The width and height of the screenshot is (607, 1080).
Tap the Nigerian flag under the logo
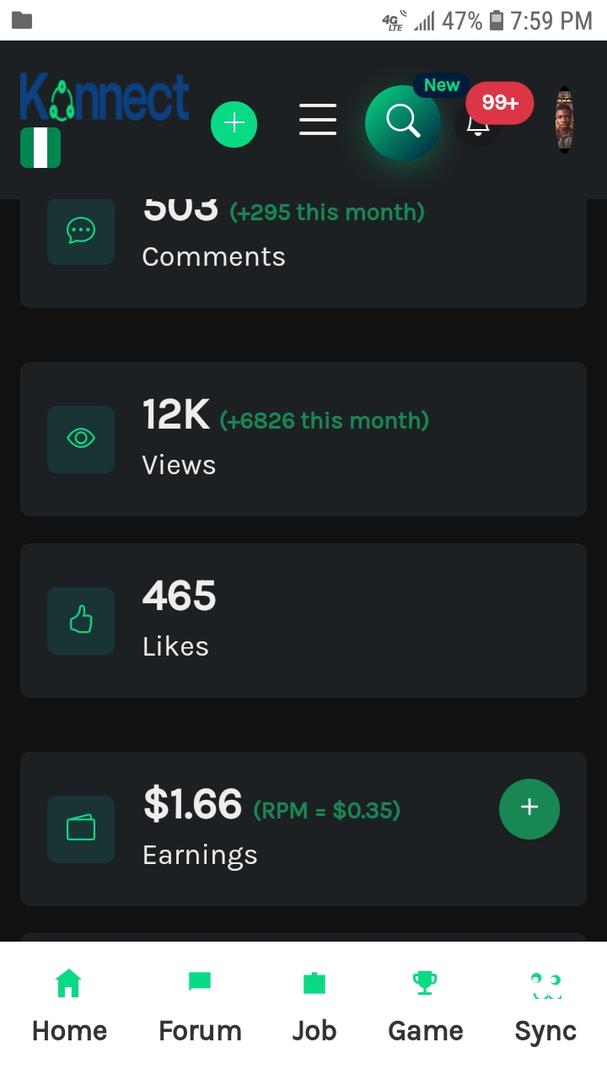pyautogui.click(x=41, y=150)
